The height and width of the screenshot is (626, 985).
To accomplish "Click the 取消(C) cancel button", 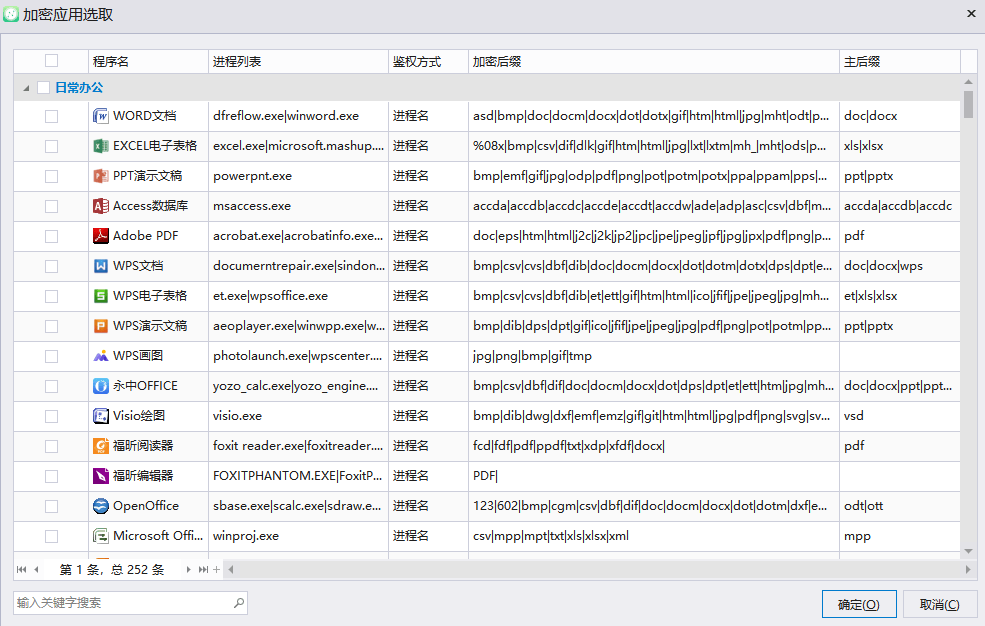I will click(x=939, y=604).
